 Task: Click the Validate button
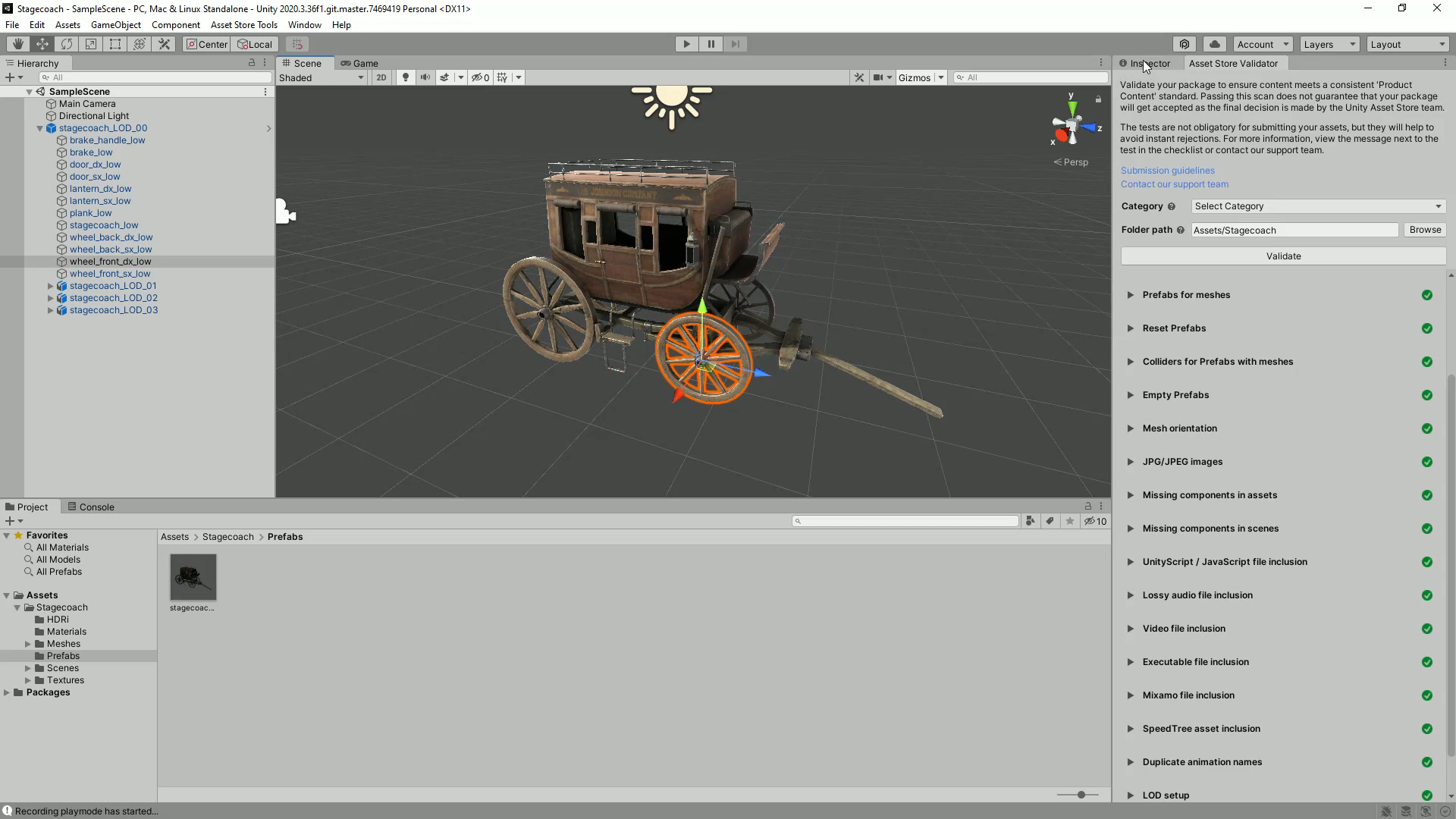tap(1283, 256)
